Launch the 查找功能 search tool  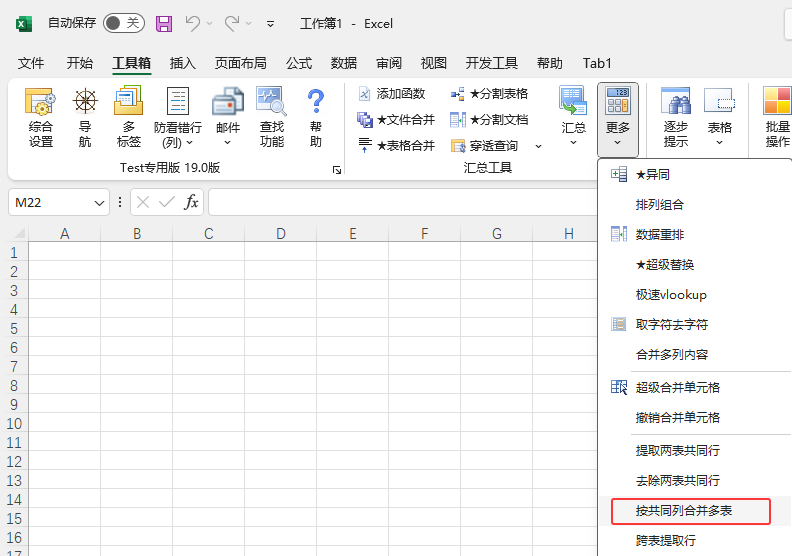[x=271, y=103]
